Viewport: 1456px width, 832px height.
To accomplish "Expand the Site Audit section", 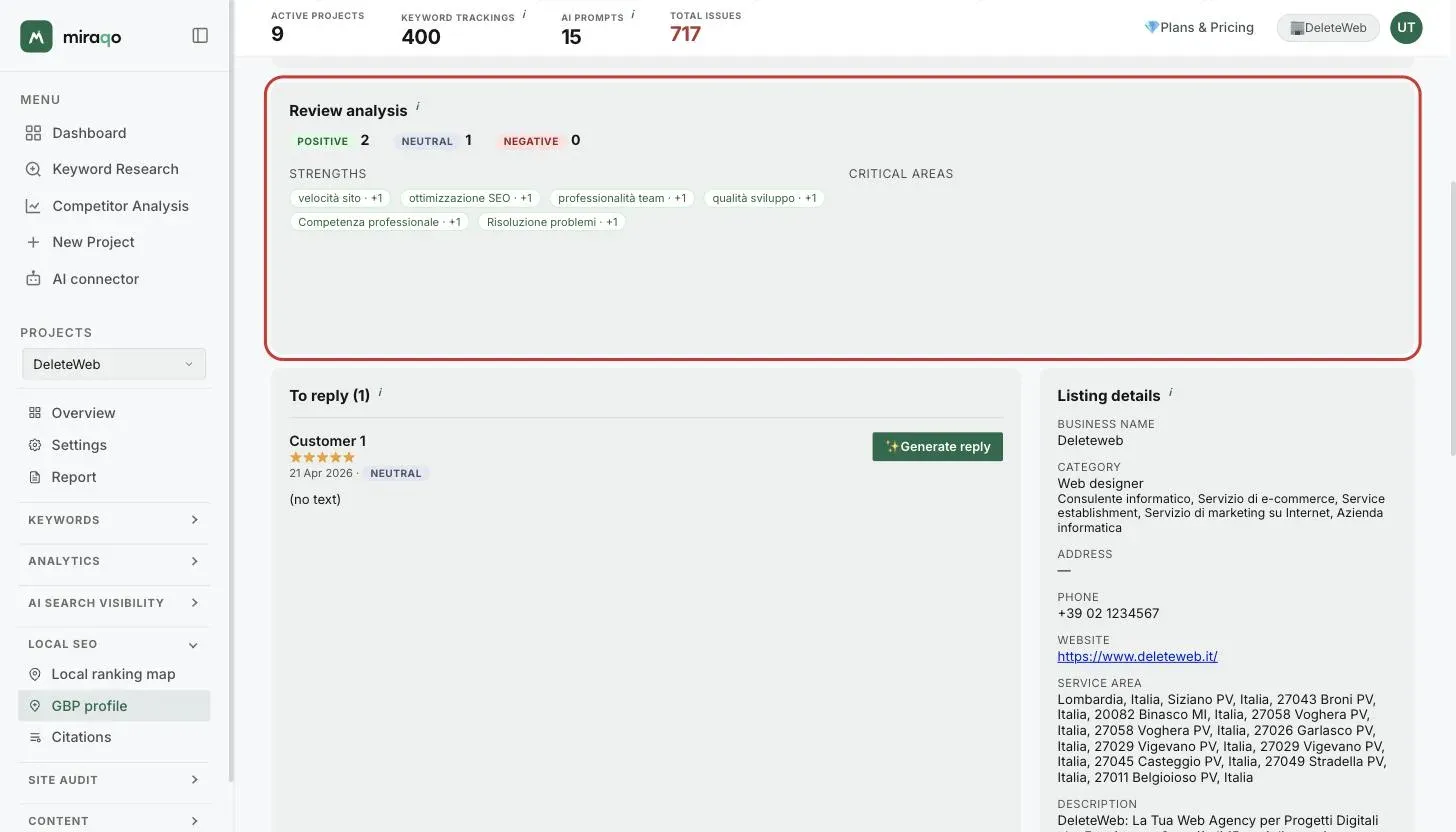I will [x=114, y=780].
